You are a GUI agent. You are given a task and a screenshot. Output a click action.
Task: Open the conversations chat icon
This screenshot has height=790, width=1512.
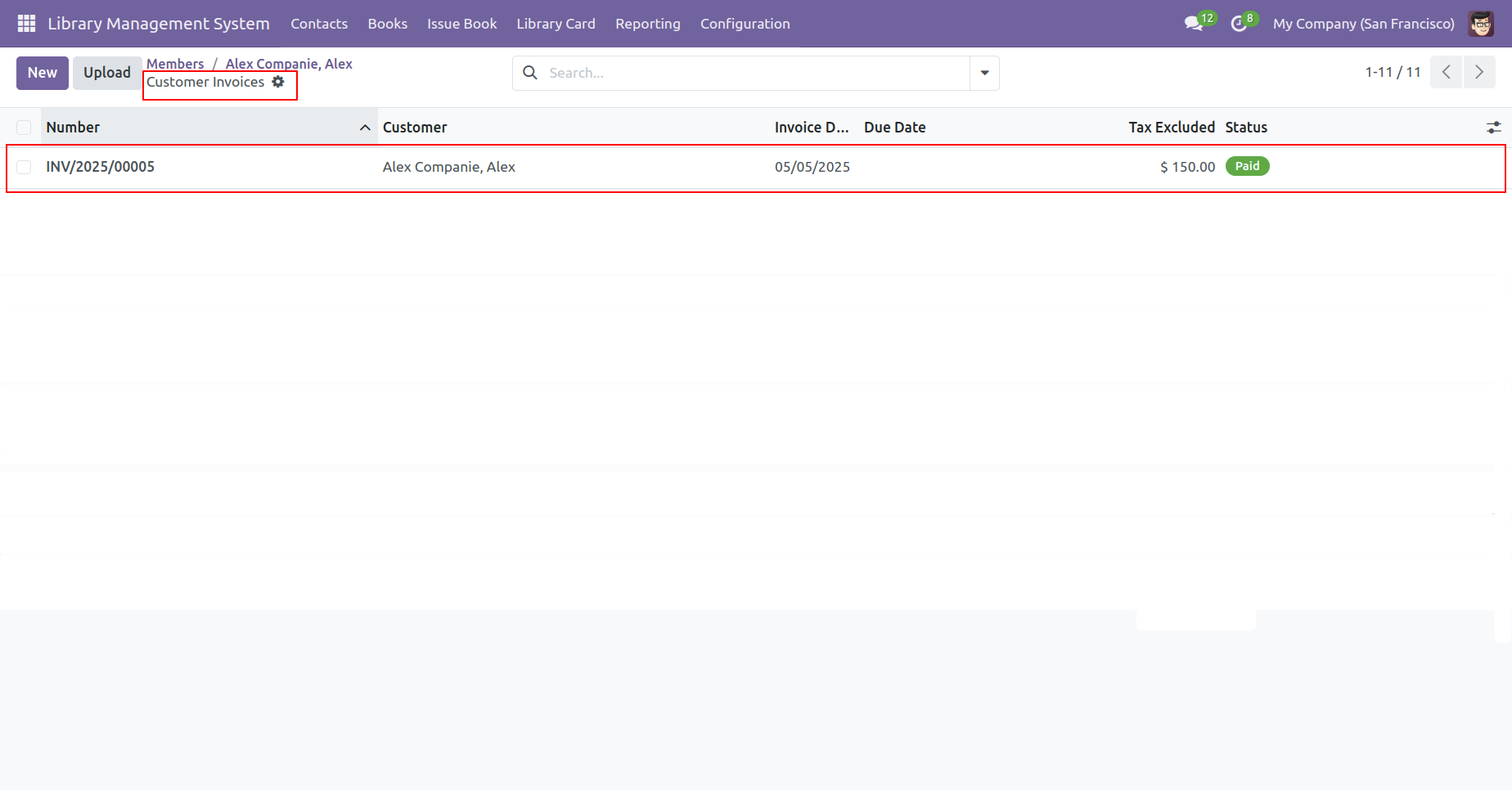click(x=1194, y=24)
